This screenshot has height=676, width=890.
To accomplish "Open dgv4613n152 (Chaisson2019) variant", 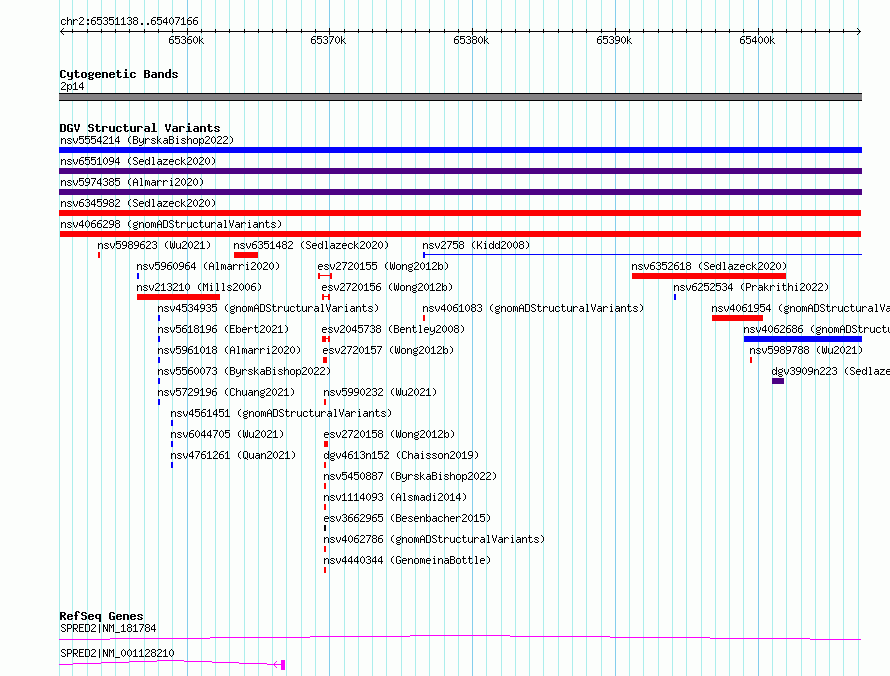I will click(x=401, y=455).
